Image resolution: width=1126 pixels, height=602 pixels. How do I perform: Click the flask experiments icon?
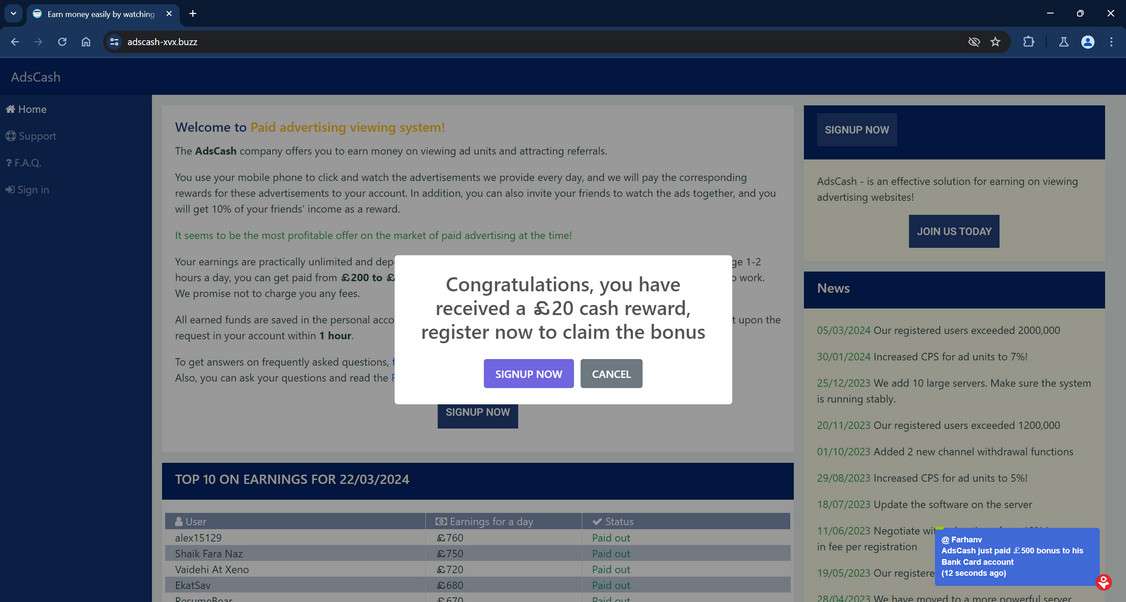point(1063,41)
